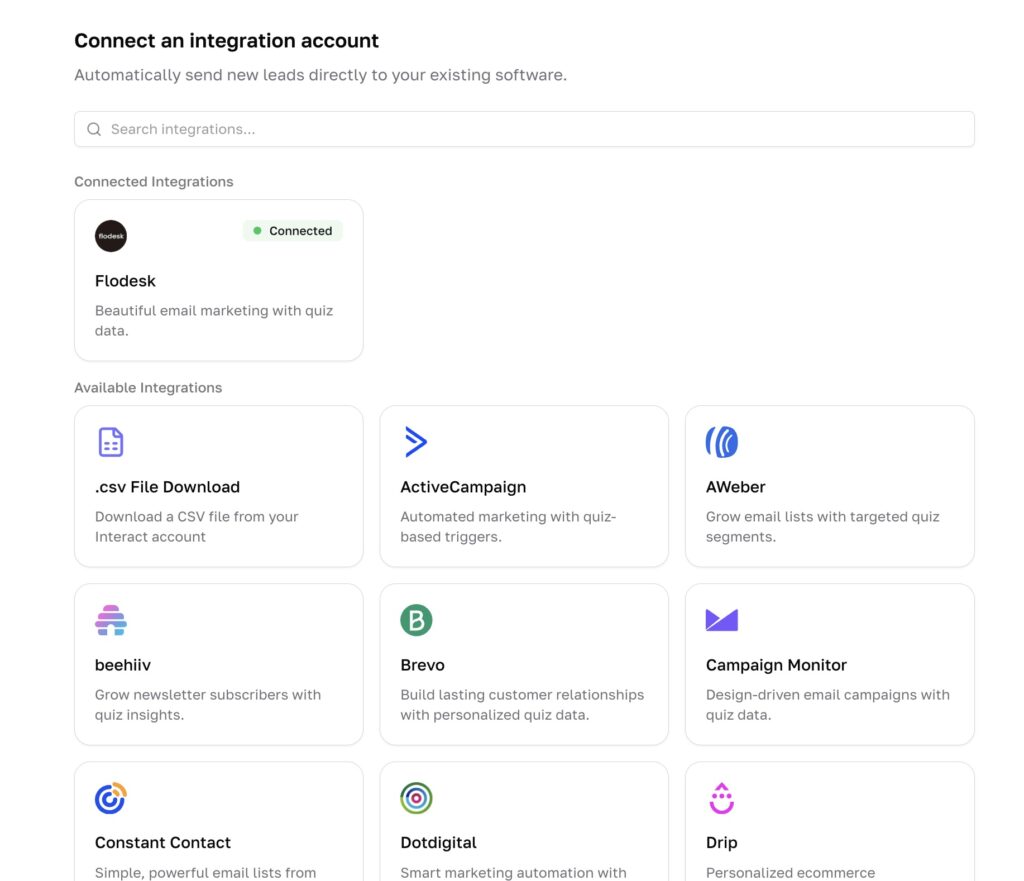Click the pink Drip droplet logo
Image resolution: width=1024 pixels, height=881 pixels.
coord(722,797)
